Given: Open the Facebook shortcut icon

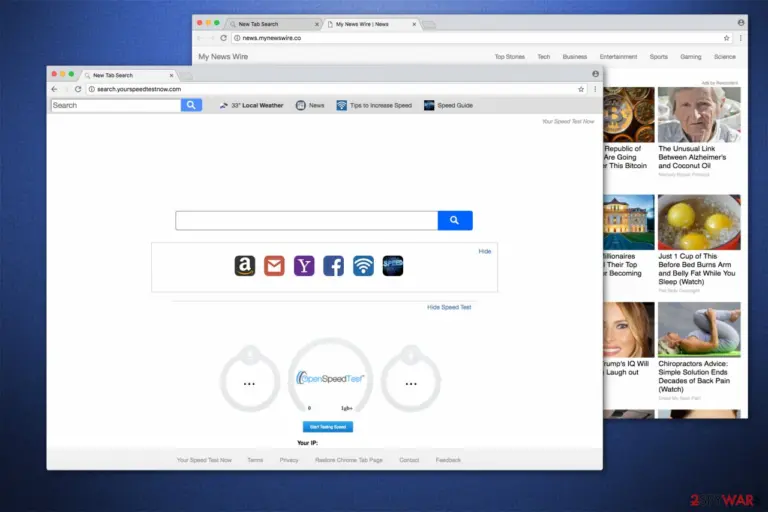Looking at the screenshot, I should (334, 266).
